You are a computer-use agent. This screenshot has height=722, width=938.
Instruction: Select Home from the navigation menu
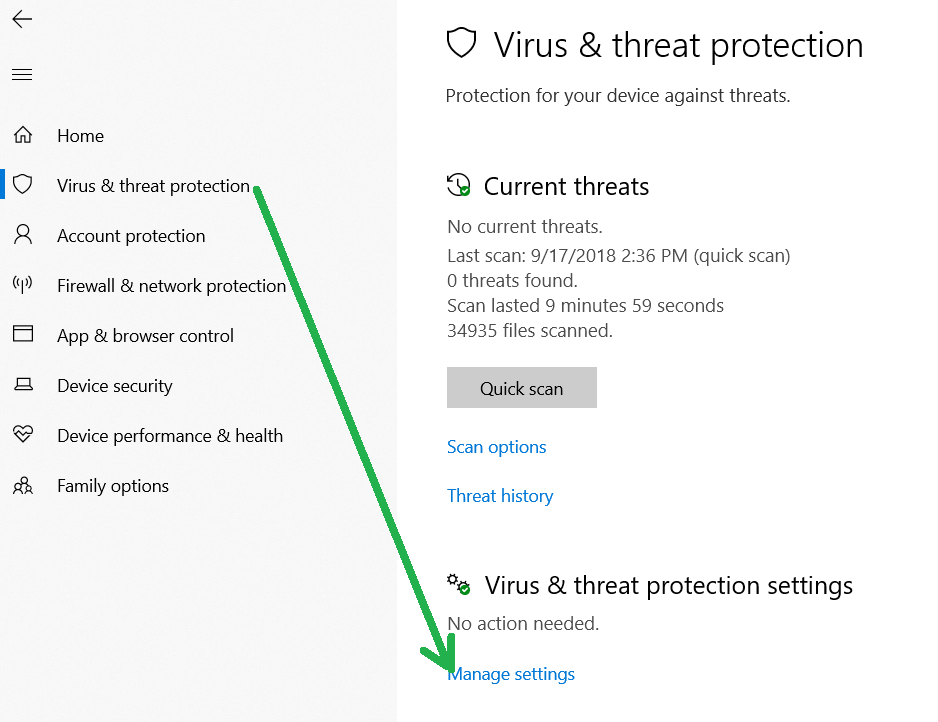80,135
